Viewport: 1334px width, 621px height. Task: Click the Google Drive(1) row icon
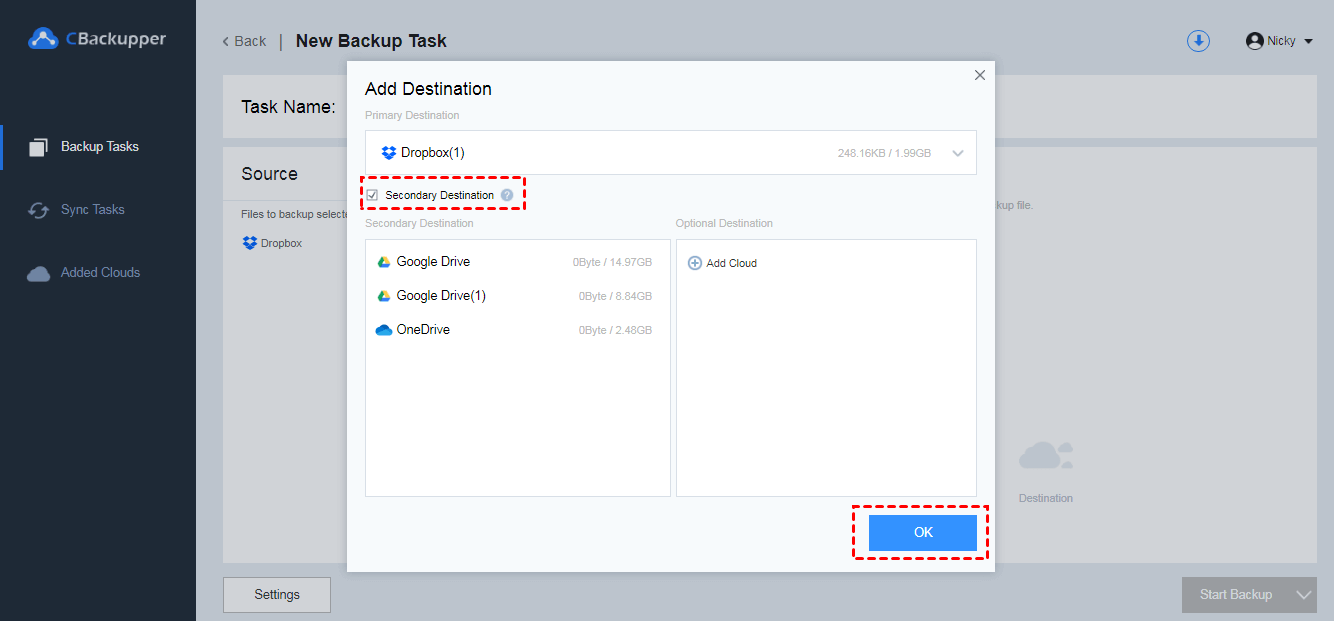(x=383, y=296)
